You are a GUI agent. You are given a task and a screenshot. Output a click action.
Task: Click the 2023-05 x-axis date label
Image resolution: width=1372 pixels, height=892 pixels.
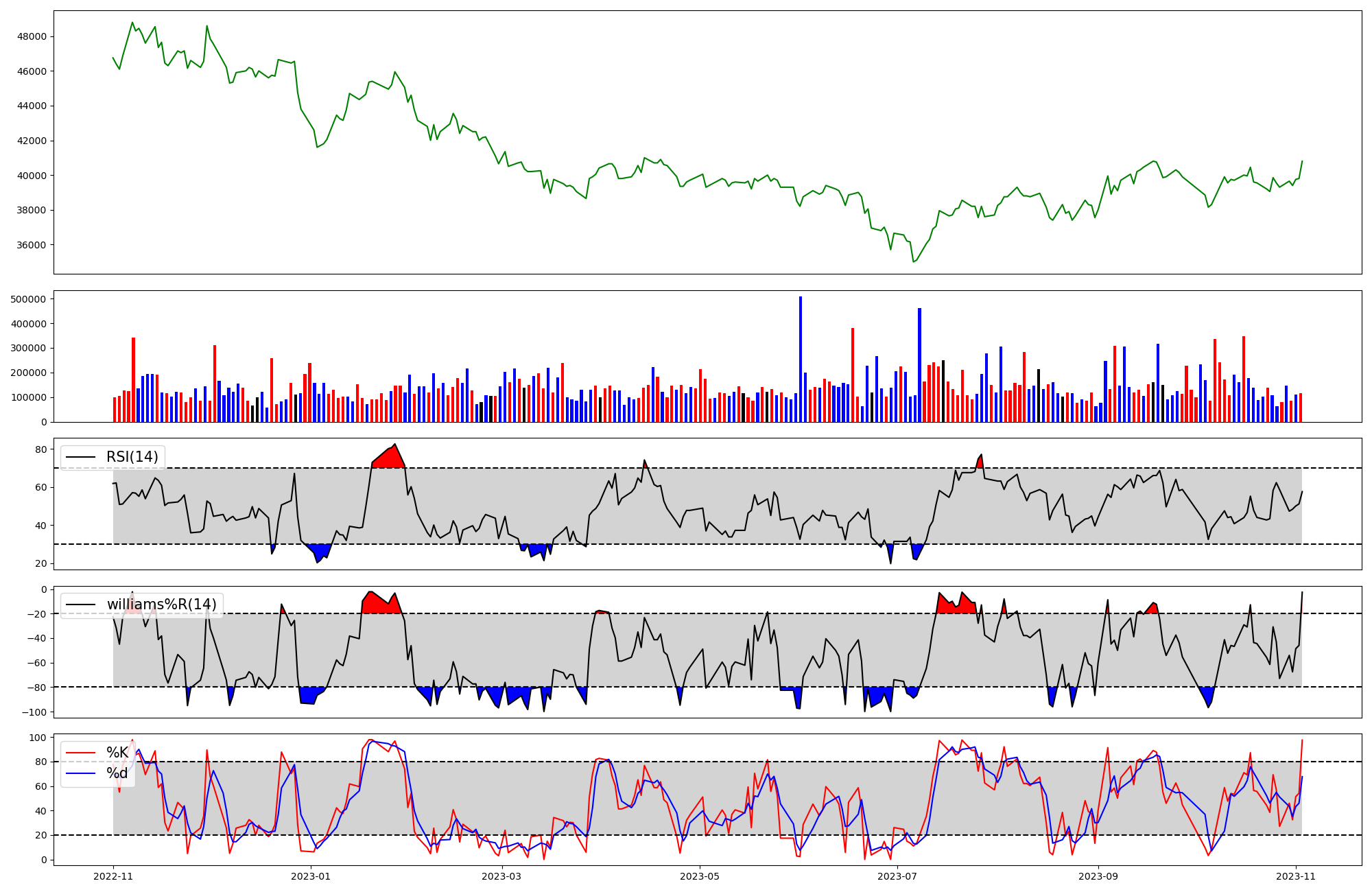point(699,876)
